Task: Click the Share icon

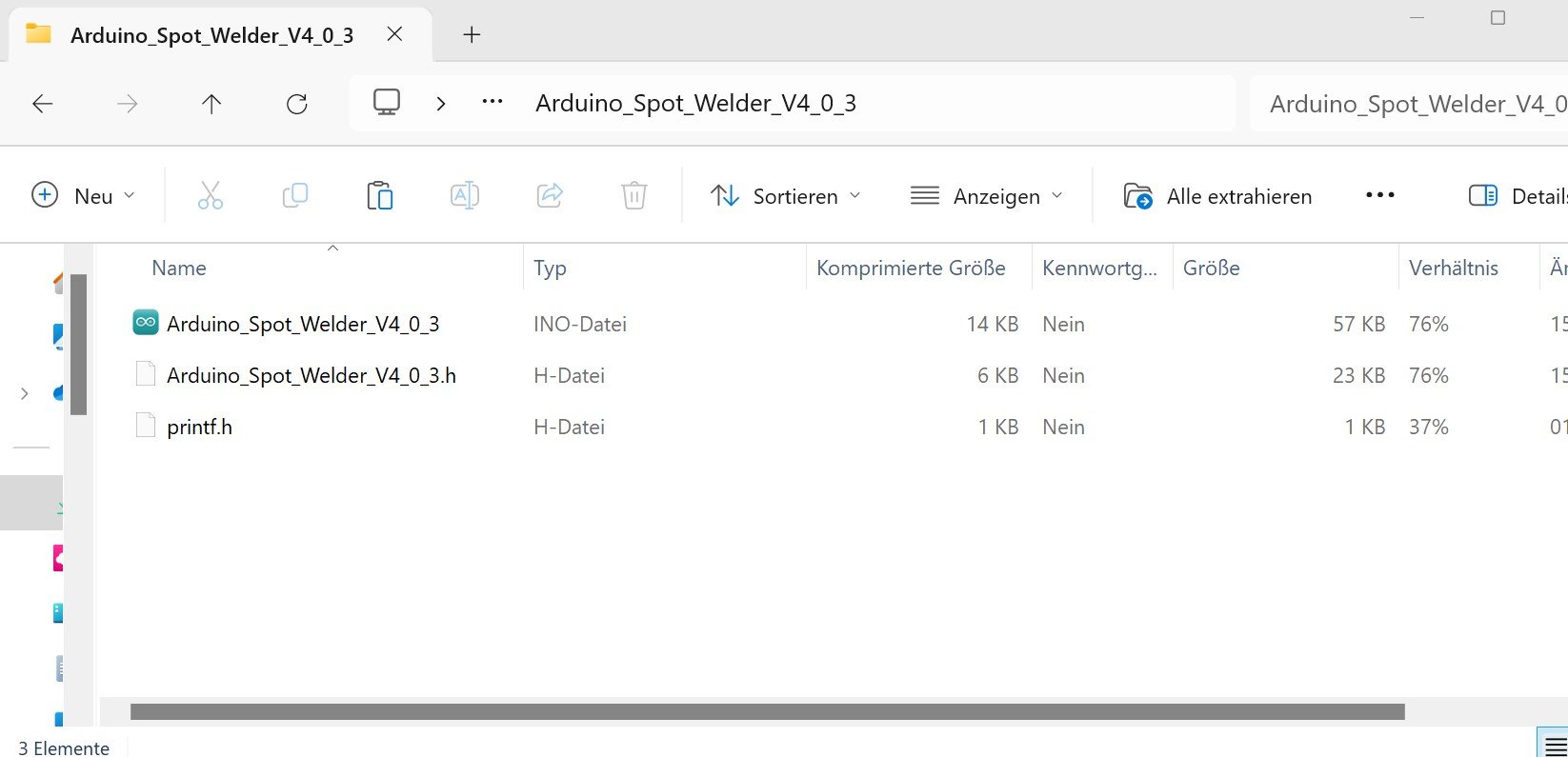Action: pyautogui.click(x=550, y=196)
